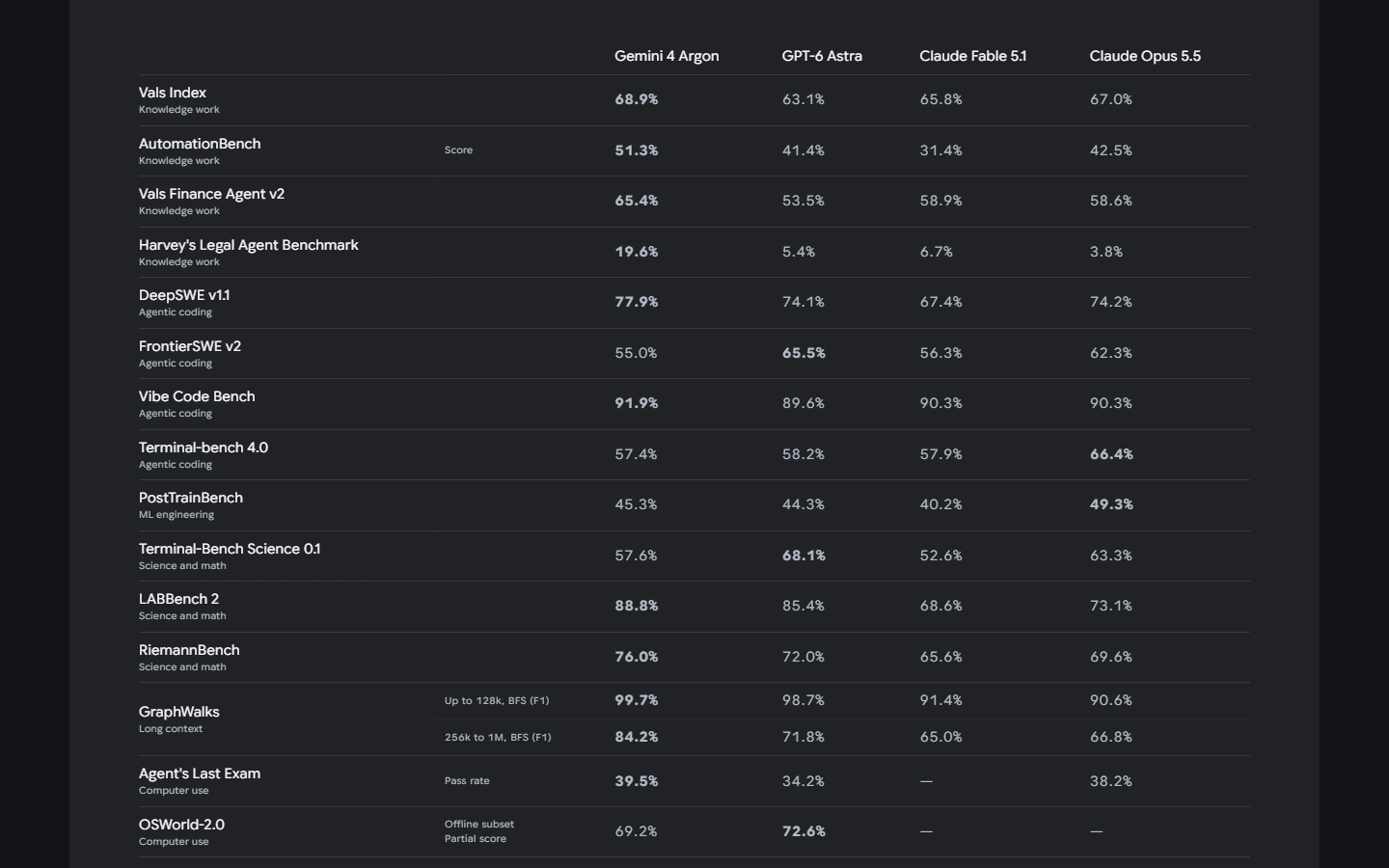Select the 3.8% Harvey's Legal score
This screenshot has height=868, width=1389.
(1106, 252)
